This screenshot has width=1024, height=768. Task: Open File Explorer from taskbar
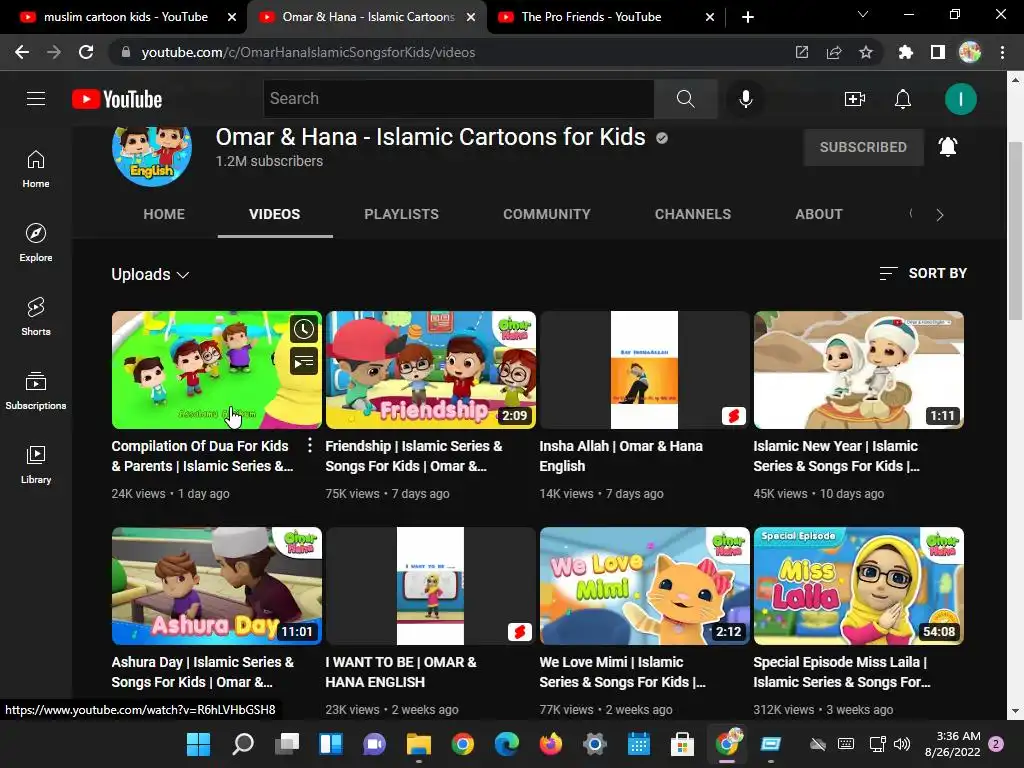pyautogui.click(x=419, y=744)
